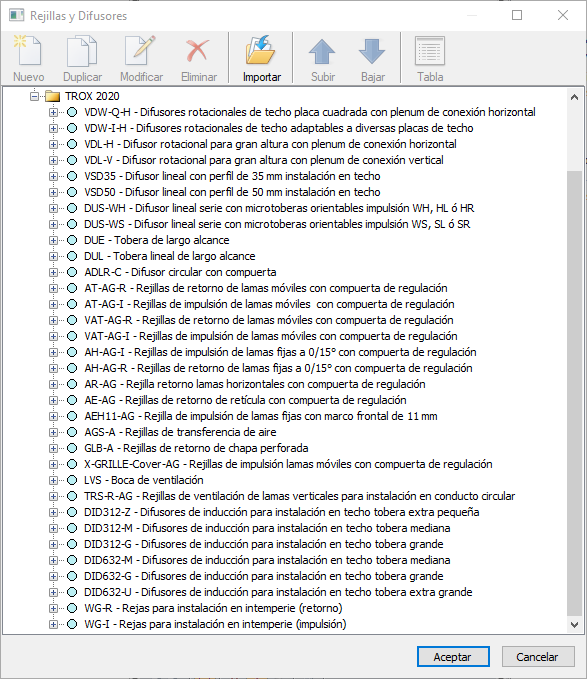This screenshot has width=587, height=679.
Task: Click the Modificar edit icon
Action: tap(141, 51)
